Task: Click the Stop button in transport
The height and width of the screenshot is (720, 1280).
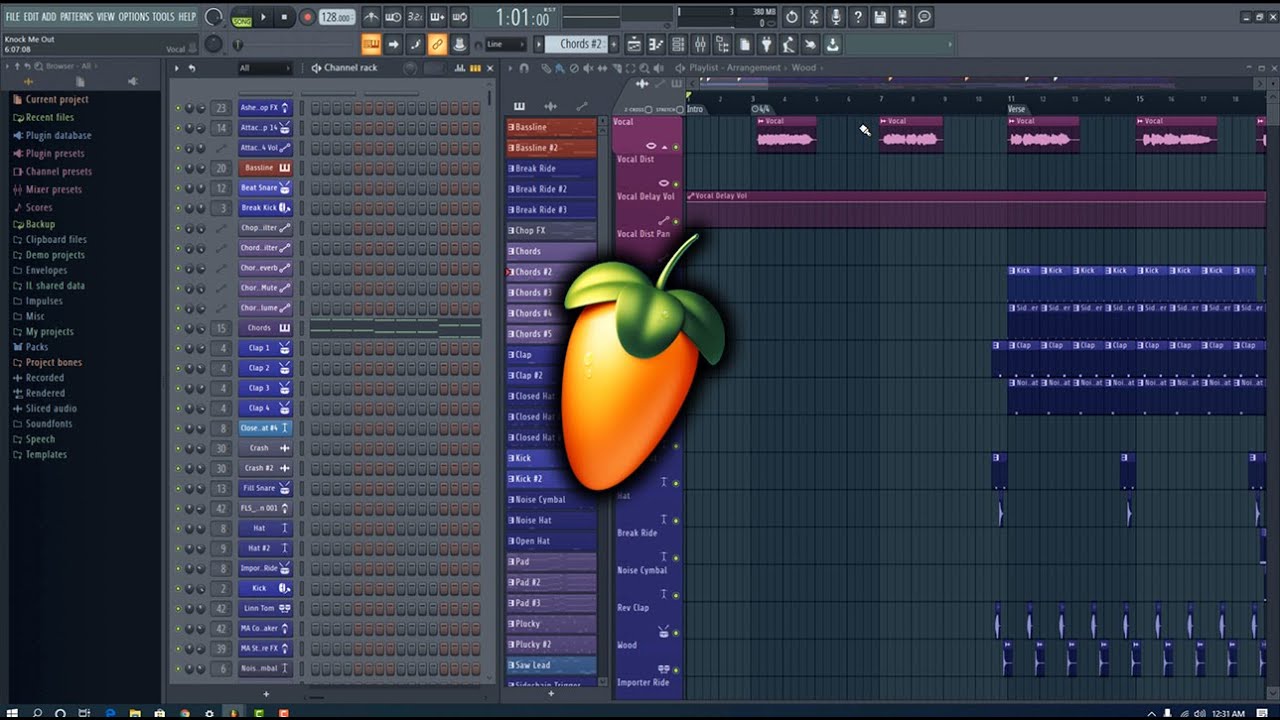Action: [284, 17]
